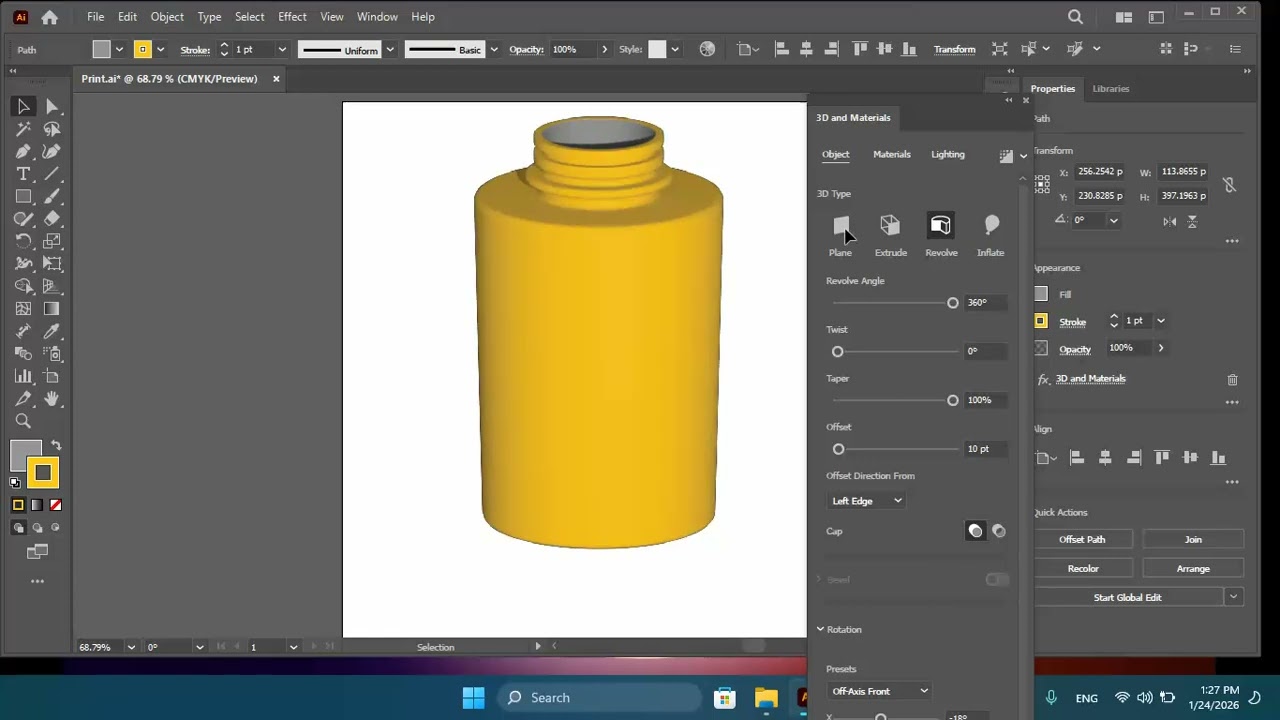Select the Pen tool
The height and width of the screenshot is (720, 1280).
(23, 151)
